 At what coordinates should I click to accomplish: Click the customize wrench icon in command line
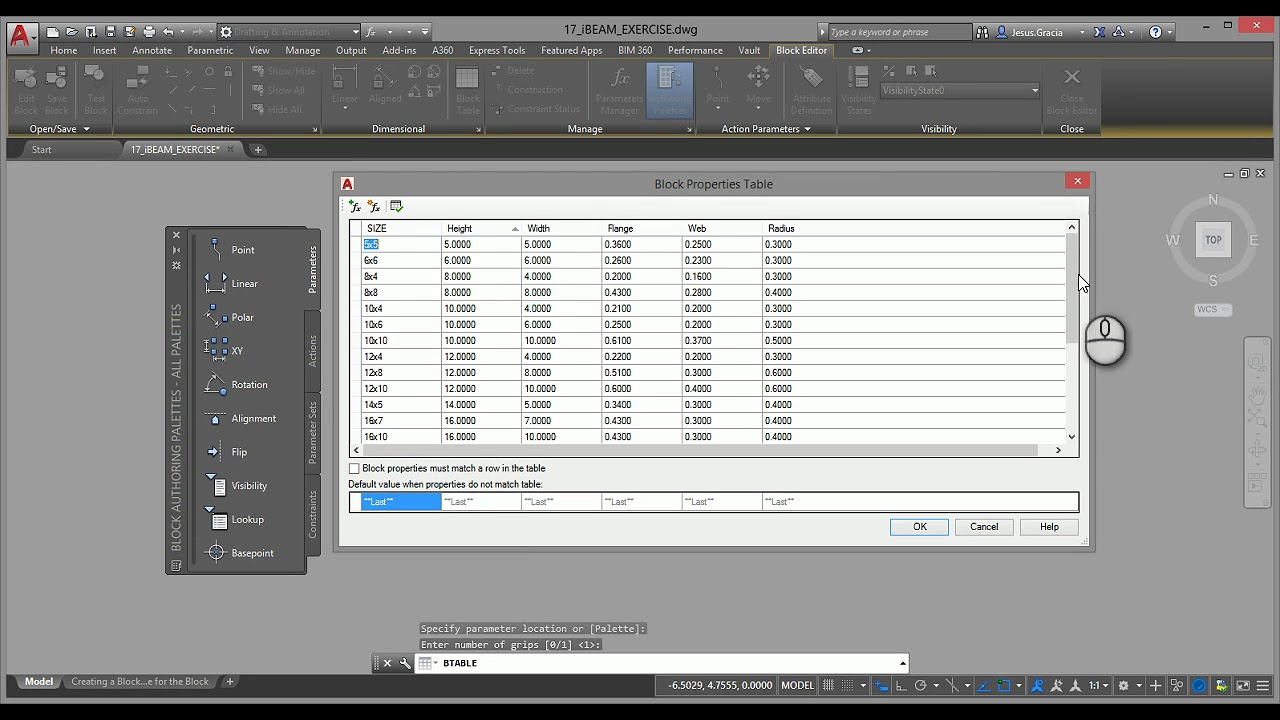point(405,663)
